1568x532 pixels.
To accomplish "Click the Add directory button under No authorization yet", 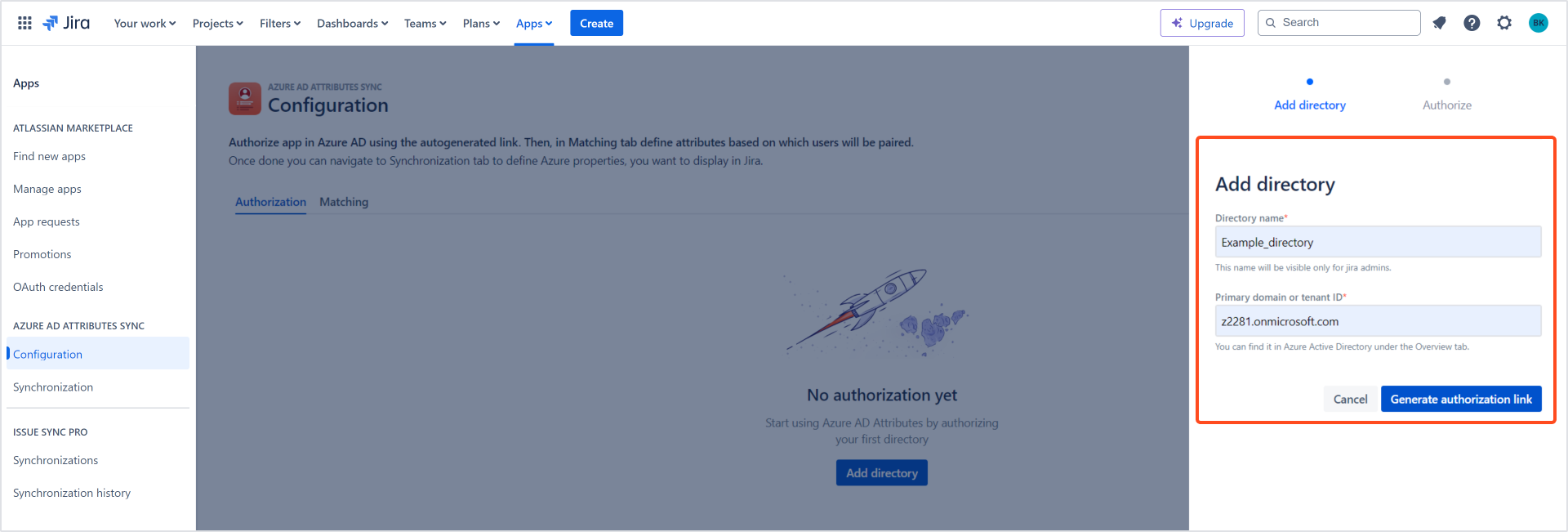I will [x=882, y=473].
